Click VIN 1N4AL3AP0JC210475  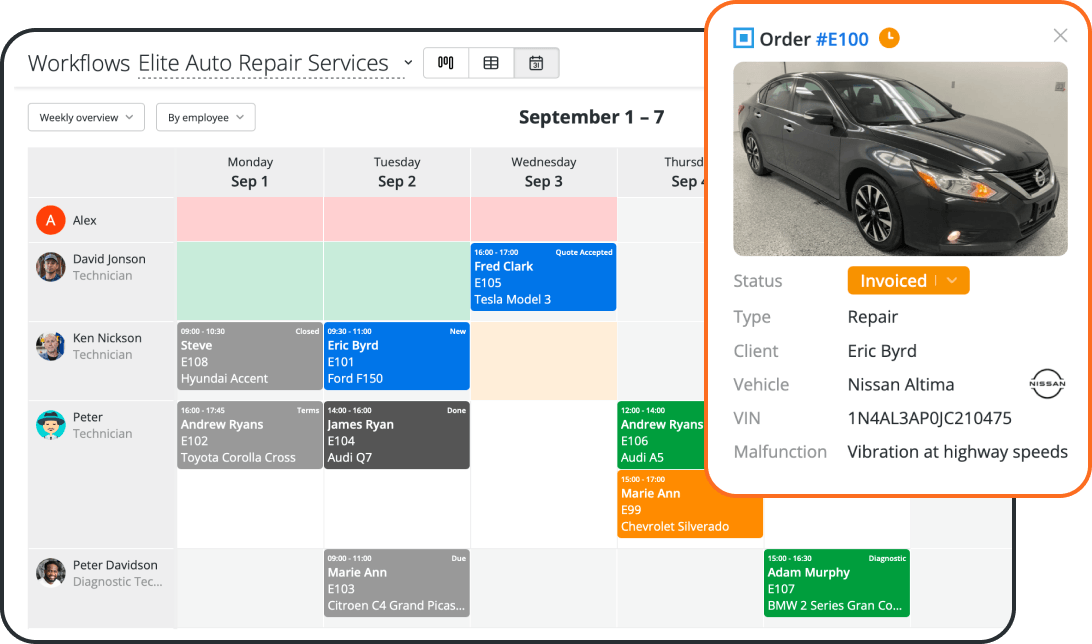pyautogui.click(x=930, y=418)
